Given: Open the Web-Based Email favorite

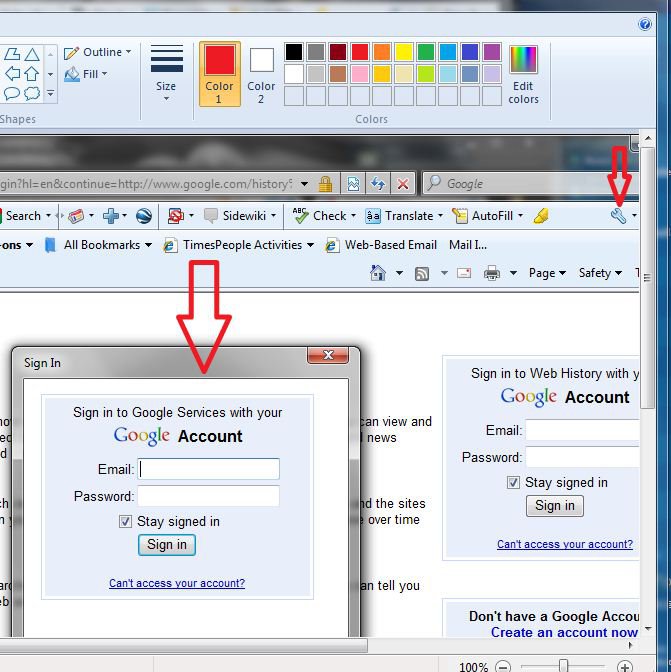Looking at the screenshot, I should (381, 245).
